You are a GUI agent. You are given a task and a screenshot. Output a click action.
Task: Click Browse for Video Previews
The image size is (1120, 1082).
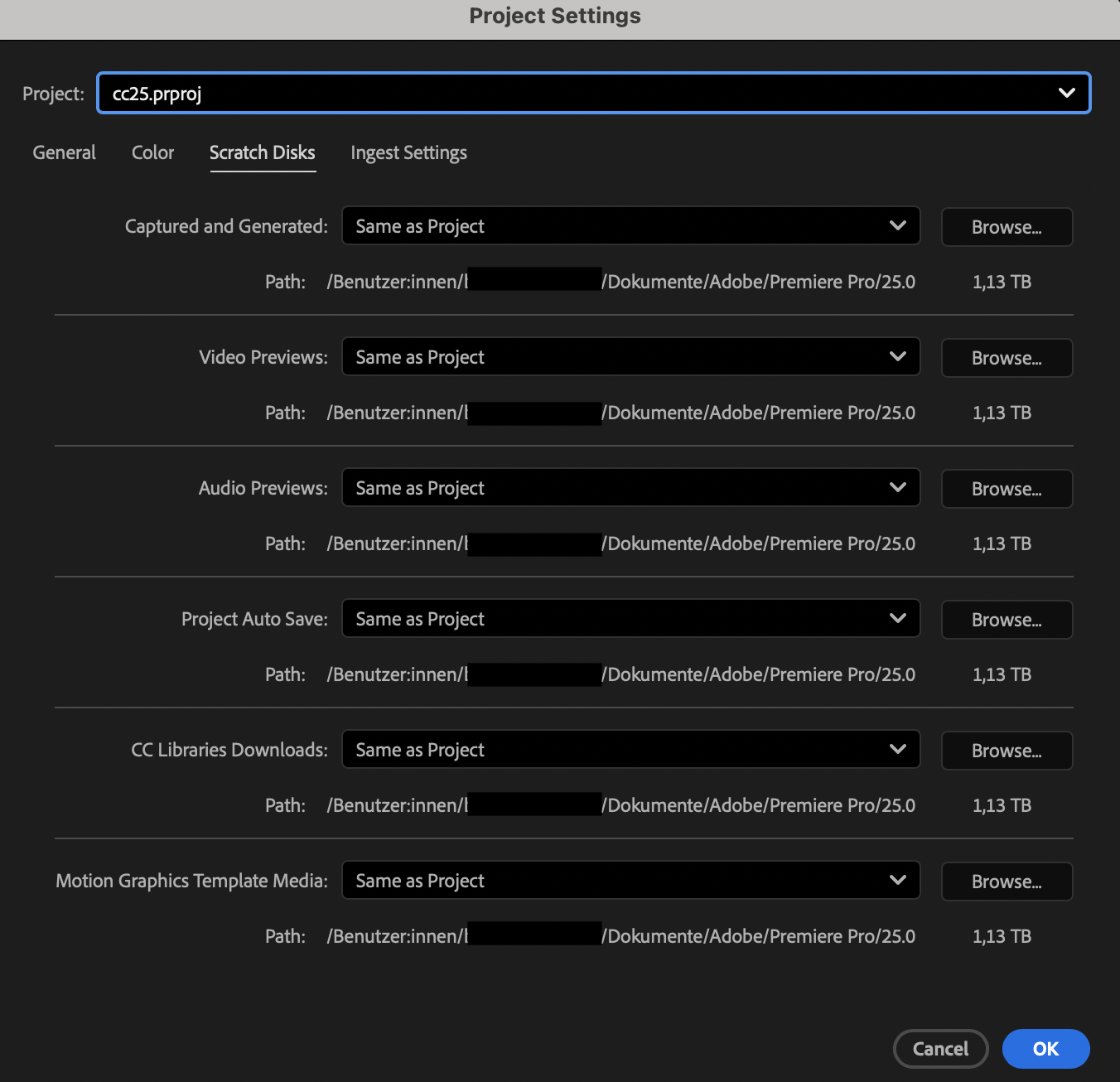pyautogui.click(x=1007, y=358)
